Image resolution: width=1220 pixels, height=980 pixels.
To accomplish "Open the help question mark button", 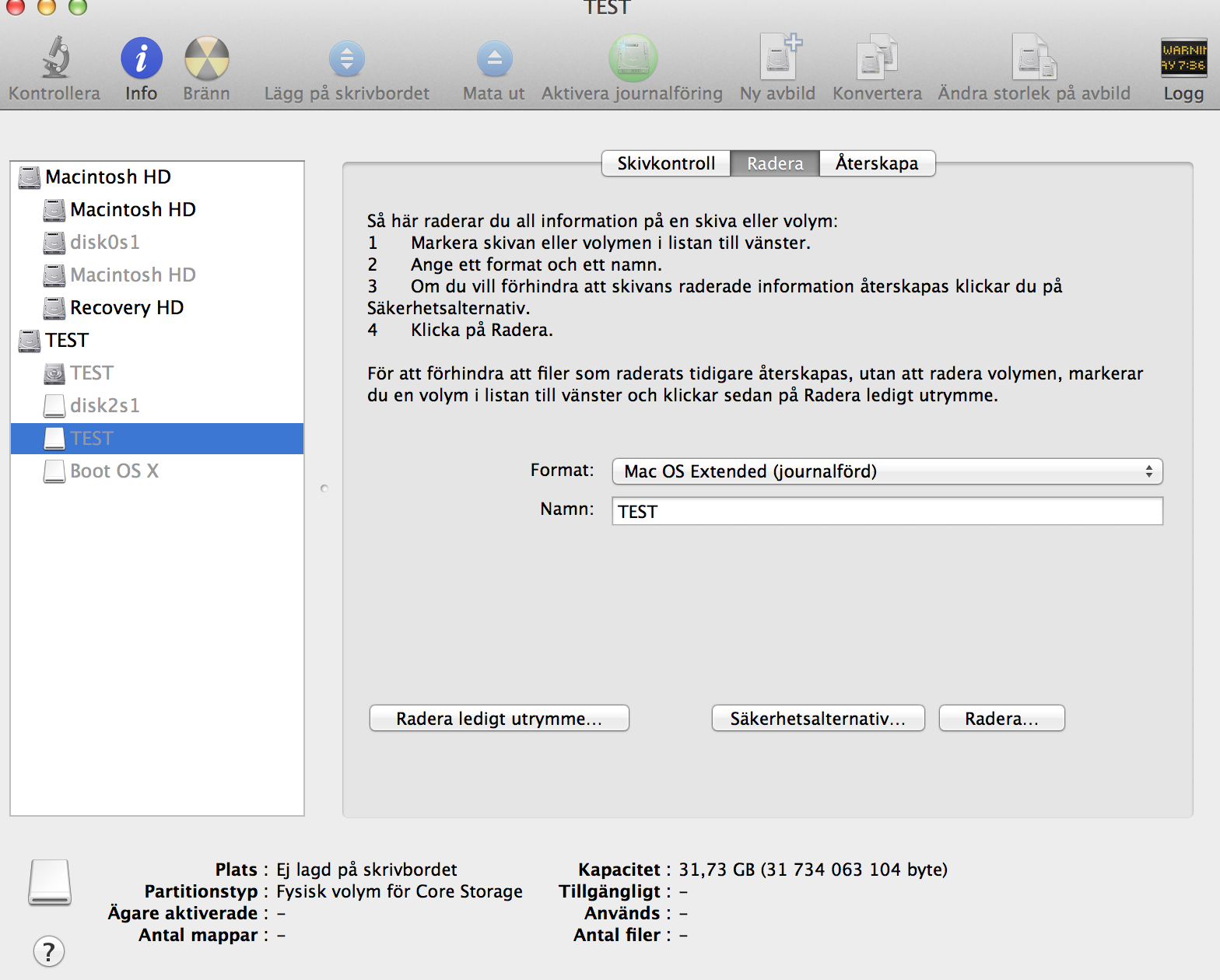I will click(49, 950).
